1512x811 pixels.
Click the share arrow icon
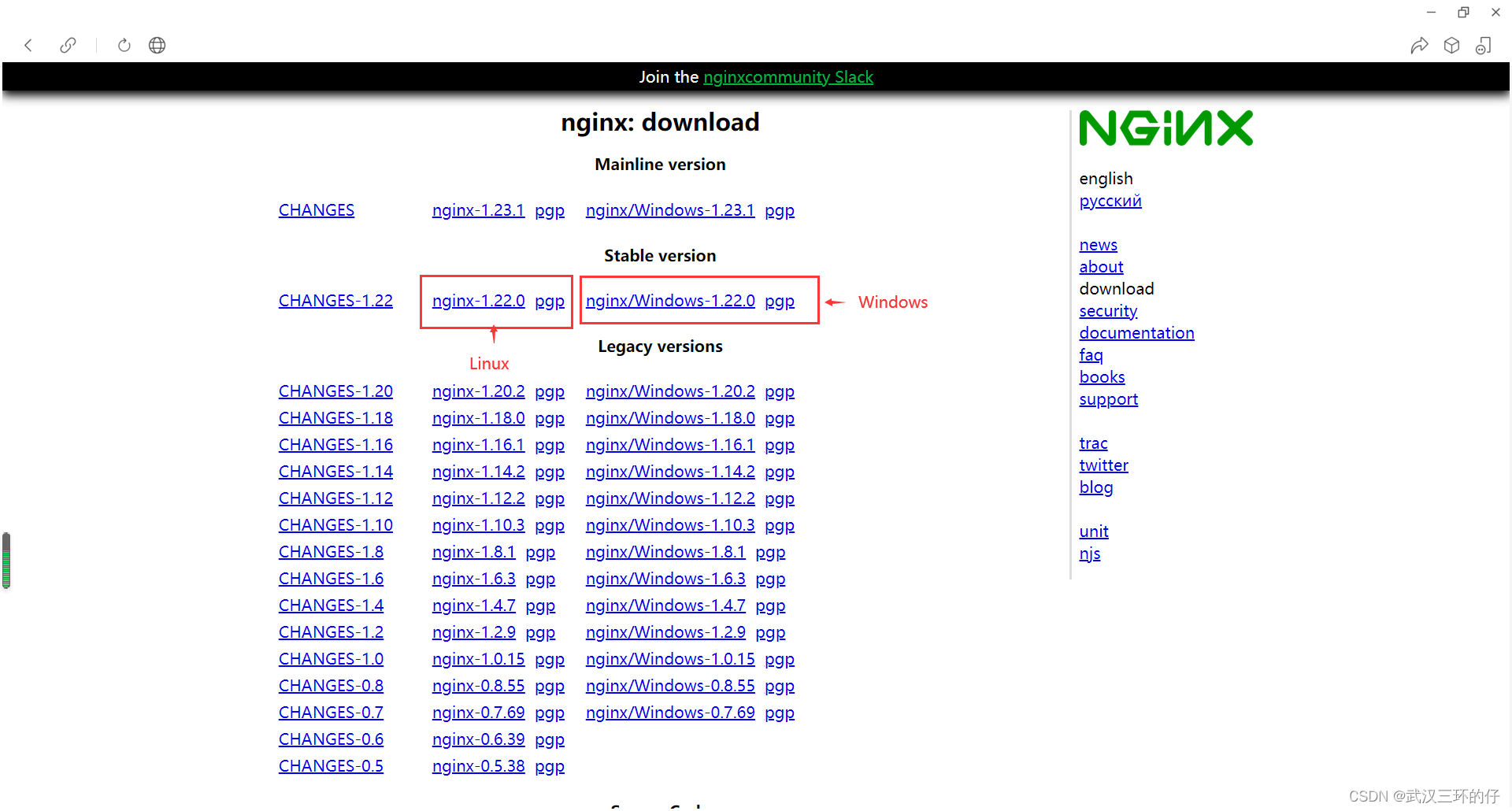1419,46
